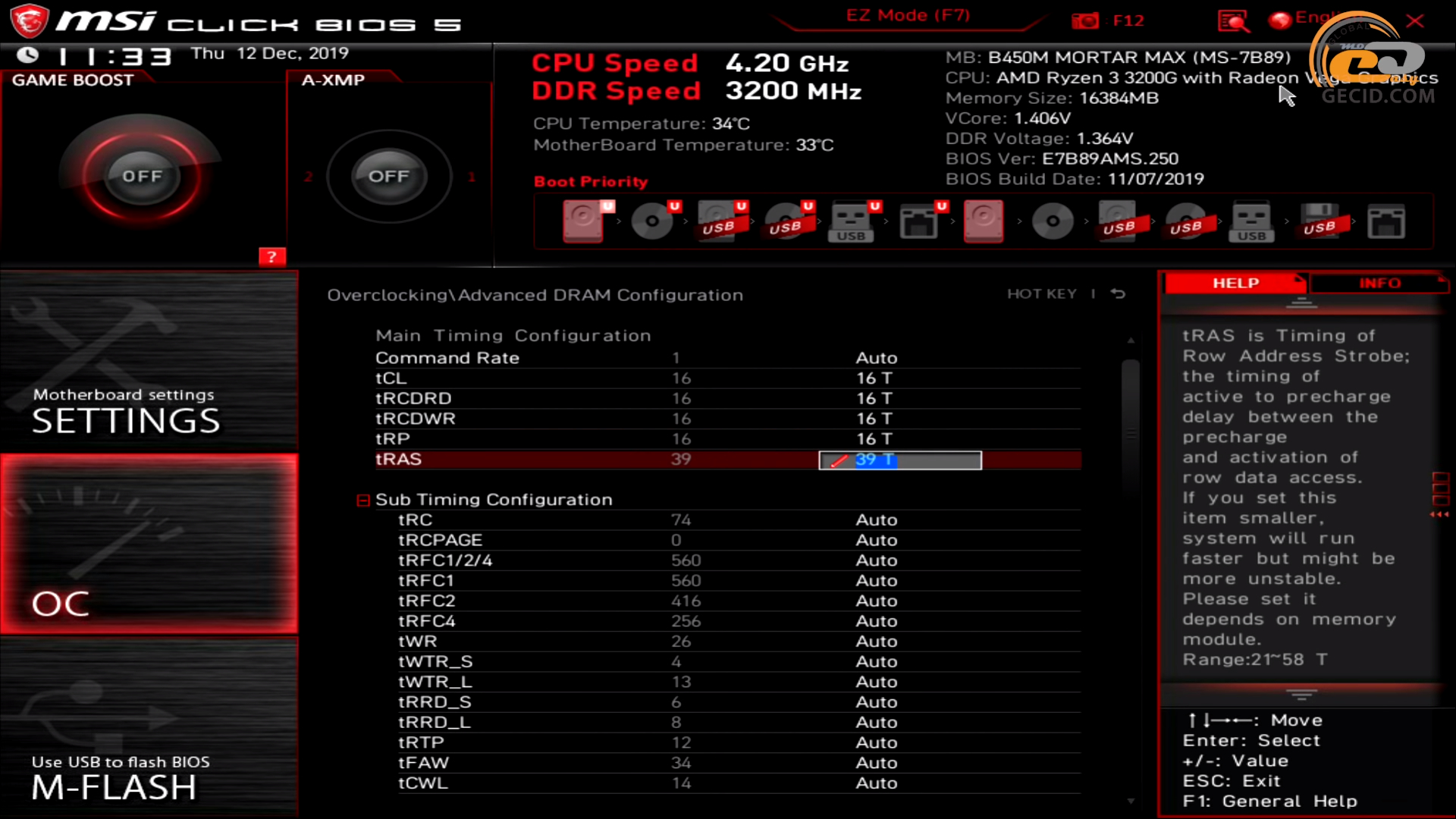The width and height of the screenshot is (1456, 819).
Task: Open the tRCPAGE Auto value field
Action: 877,540
